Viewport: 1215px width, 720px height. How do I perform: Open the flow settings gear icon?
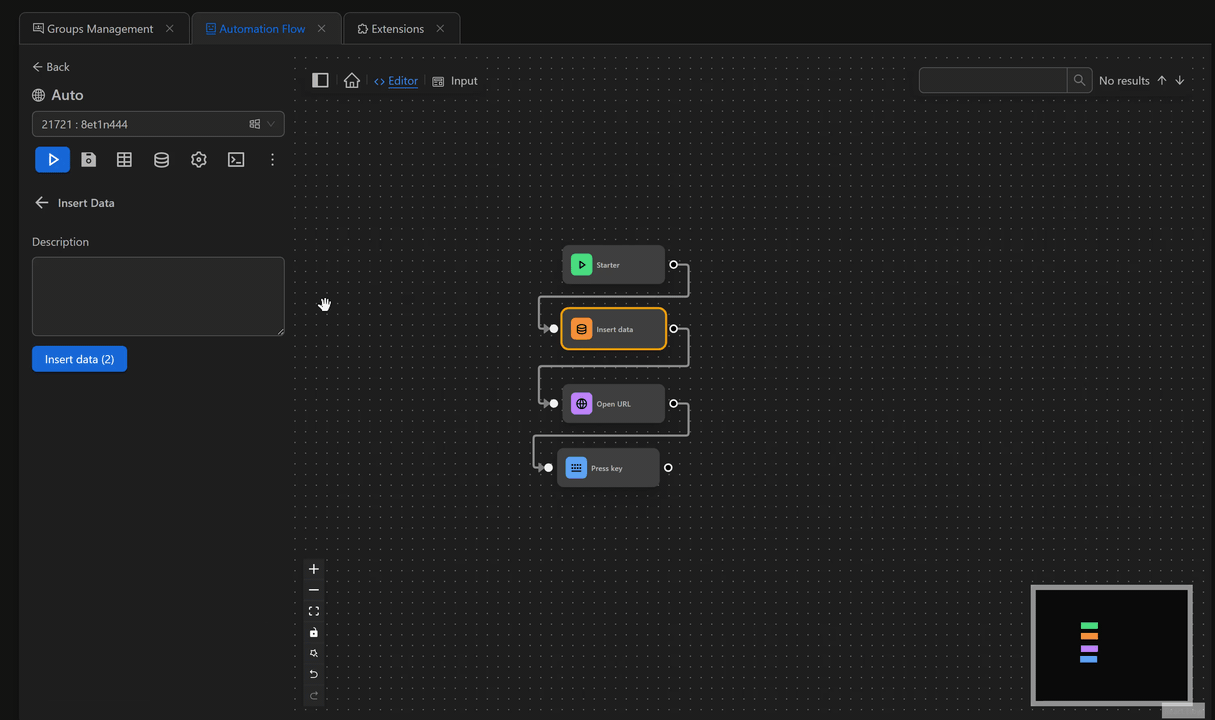199,159
